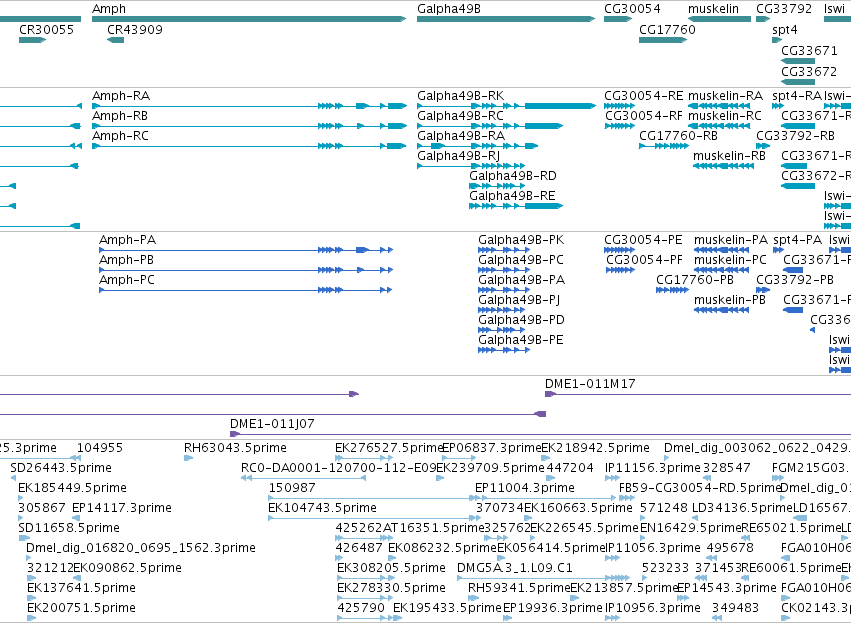
Task: Click the CG17760-RB transcript label
Action: [678, 136]
